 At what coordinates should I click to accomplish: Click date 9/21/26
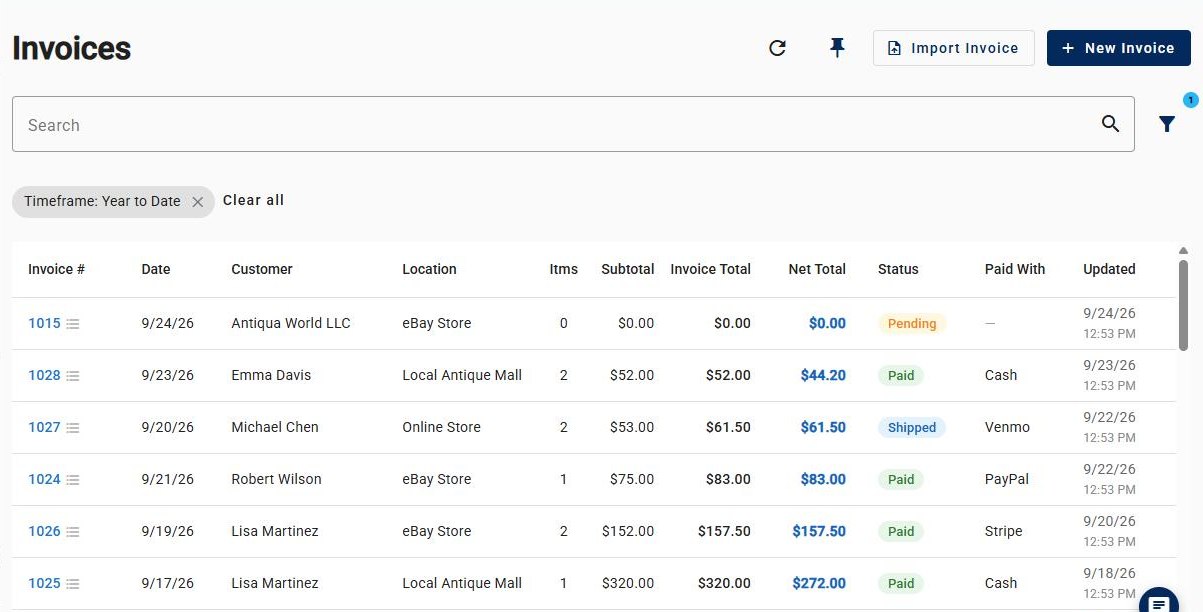[168, 479]
